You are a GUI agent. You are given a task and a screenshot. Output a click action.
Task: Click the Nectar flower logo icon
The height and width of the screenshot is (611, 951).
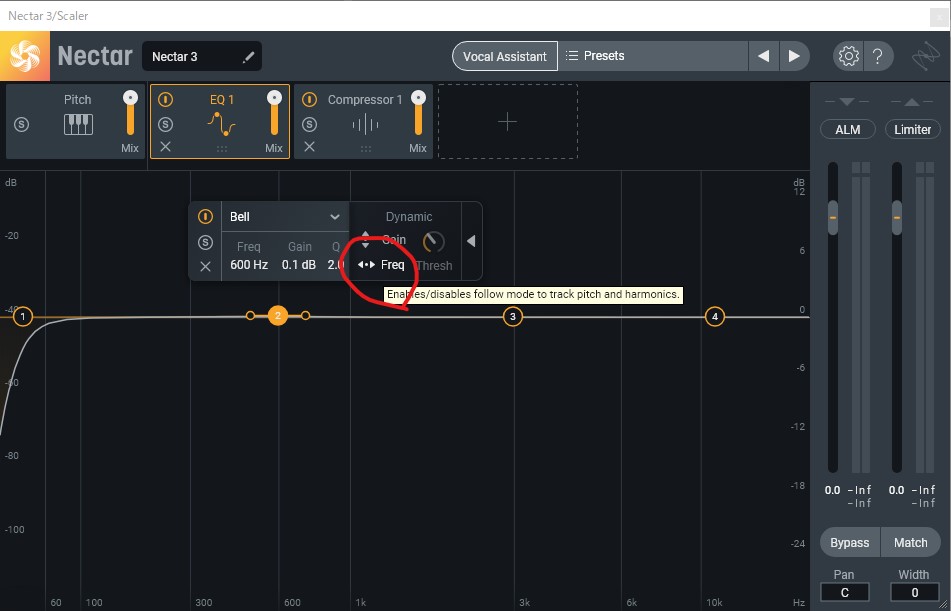point(25,56)
